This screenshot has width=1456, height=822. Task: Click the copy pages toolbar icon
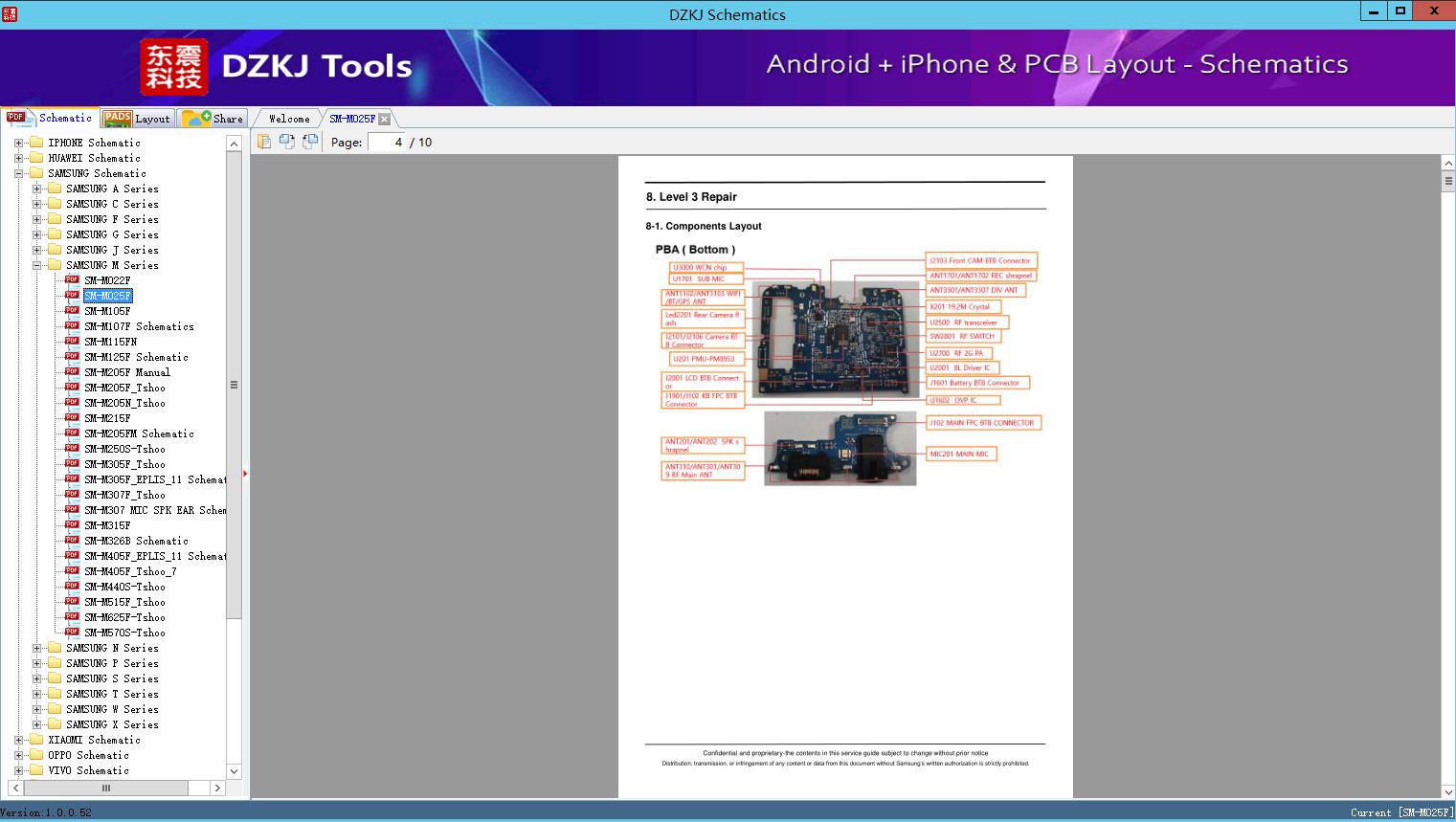click(x=263, y=142)
